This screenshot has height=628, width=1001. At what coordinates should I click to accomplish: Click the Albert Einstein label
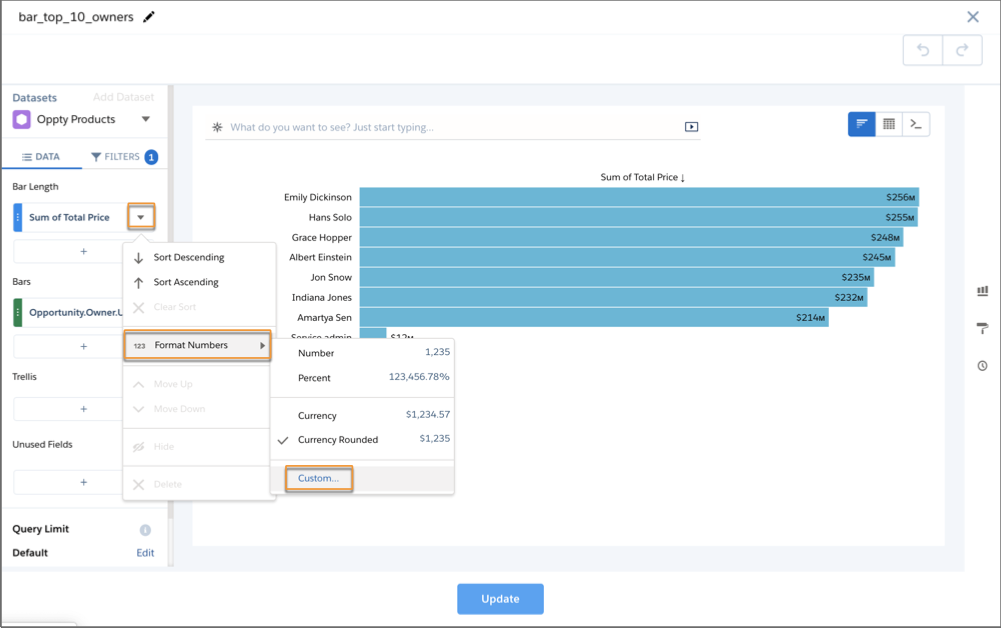pyautogui.click(x=320, y=257)
